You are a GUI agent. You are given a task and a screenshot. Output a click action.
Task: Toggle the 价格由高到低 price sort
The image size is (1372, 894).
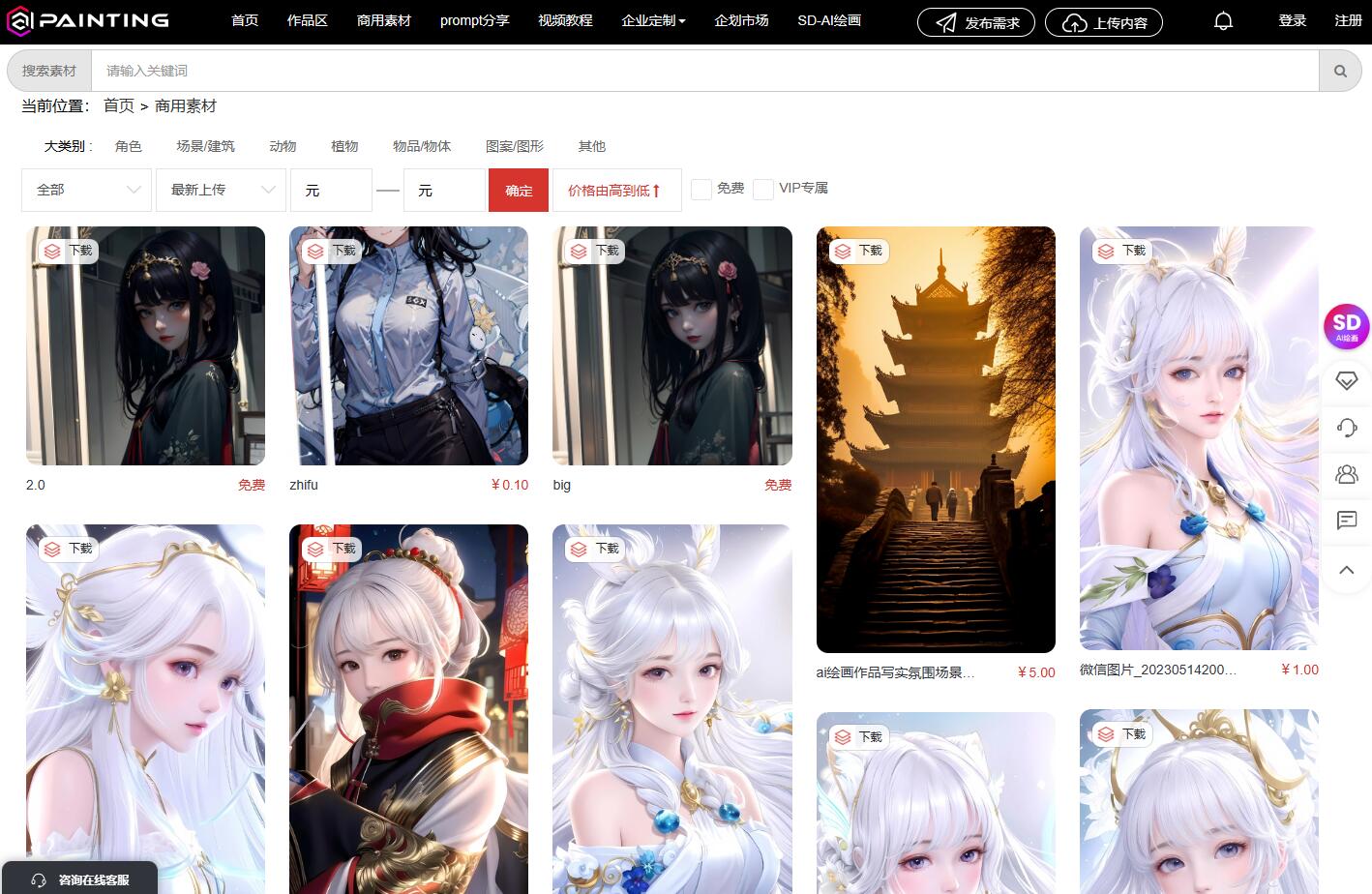pos(616,190)
